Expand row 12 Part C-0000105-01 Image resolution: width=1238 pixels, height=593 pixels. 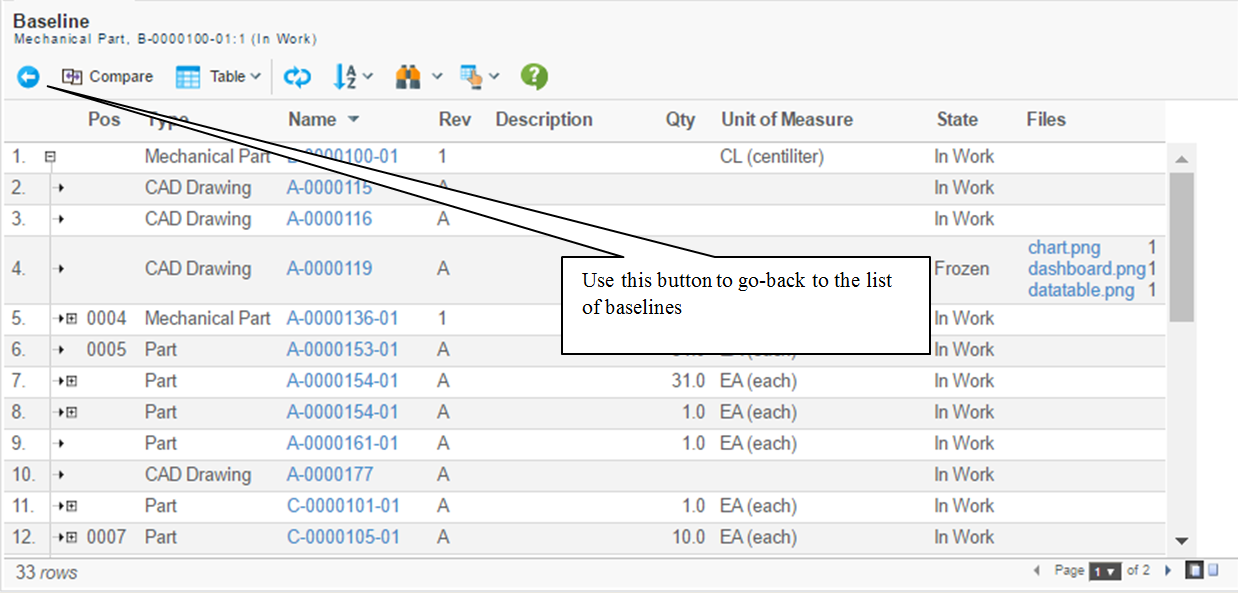71,537
